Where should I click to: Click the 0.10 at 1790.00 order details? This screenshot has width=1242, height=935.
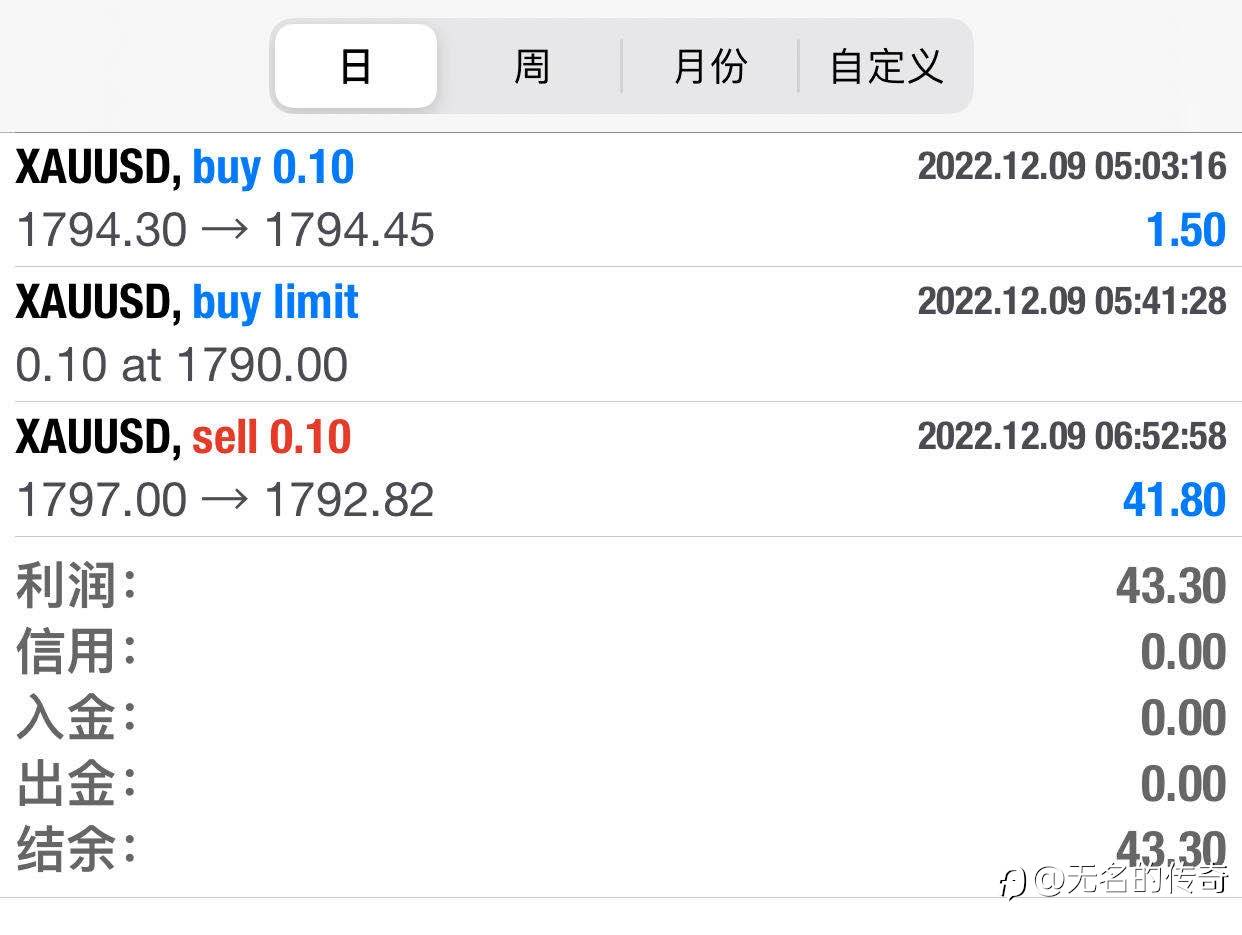(182, 365)
